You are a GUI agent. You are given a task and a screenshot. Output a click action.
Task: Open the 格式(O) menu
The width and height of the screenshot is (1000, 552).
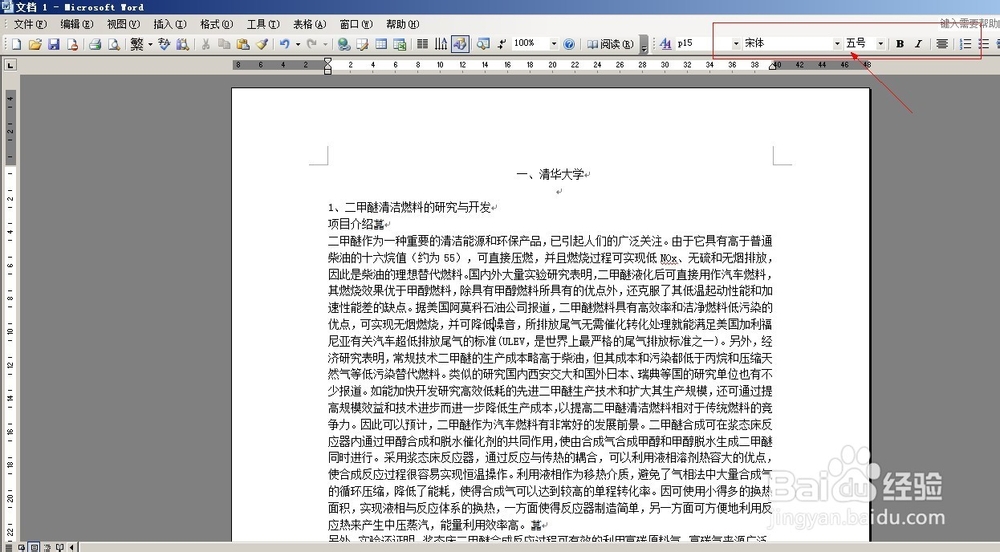tap(216, 24)
